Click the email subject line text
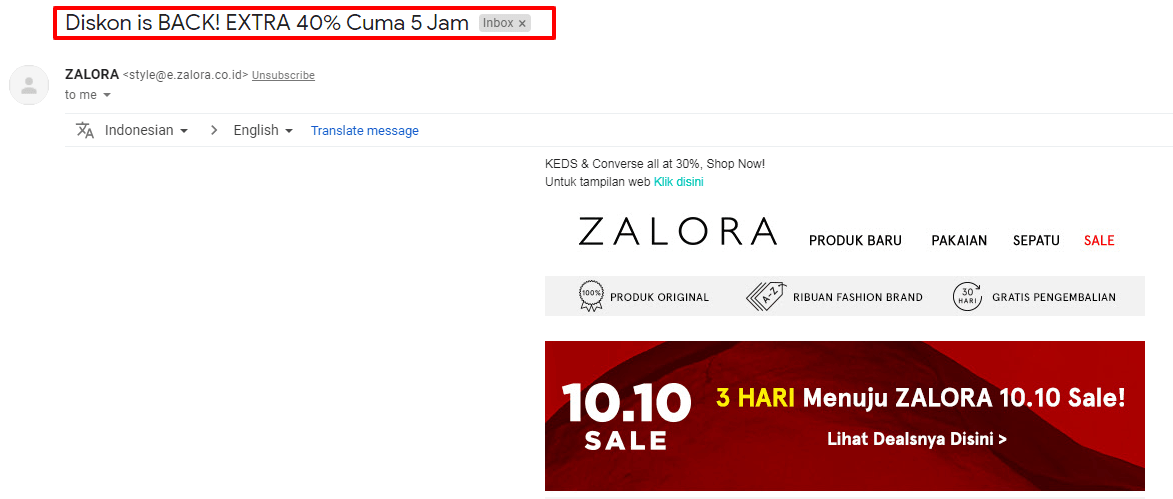Viewport: 1173px width, 499px height. (x=267, y=23)
